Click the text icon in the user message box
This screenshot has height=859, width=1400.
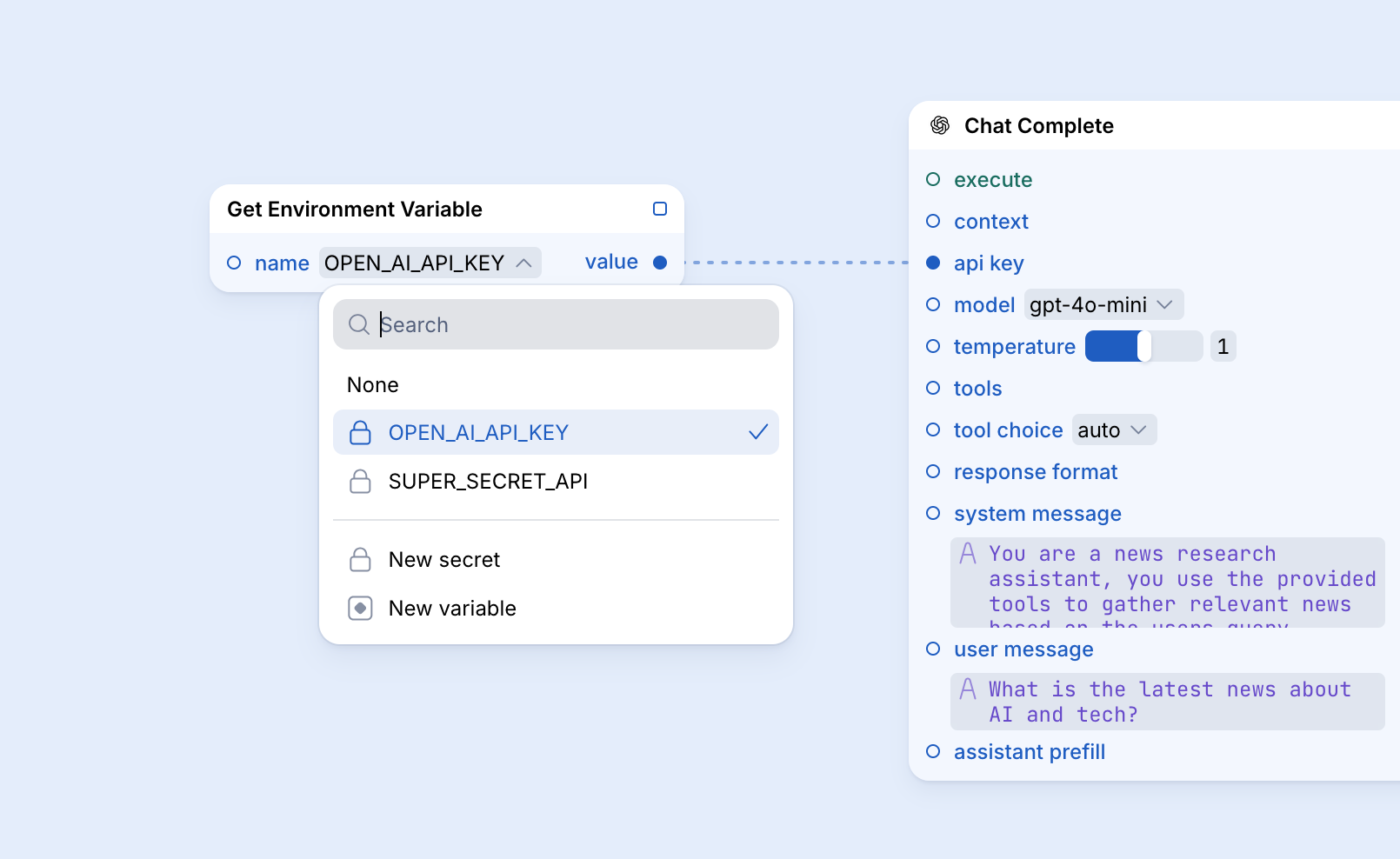point(968,689)
